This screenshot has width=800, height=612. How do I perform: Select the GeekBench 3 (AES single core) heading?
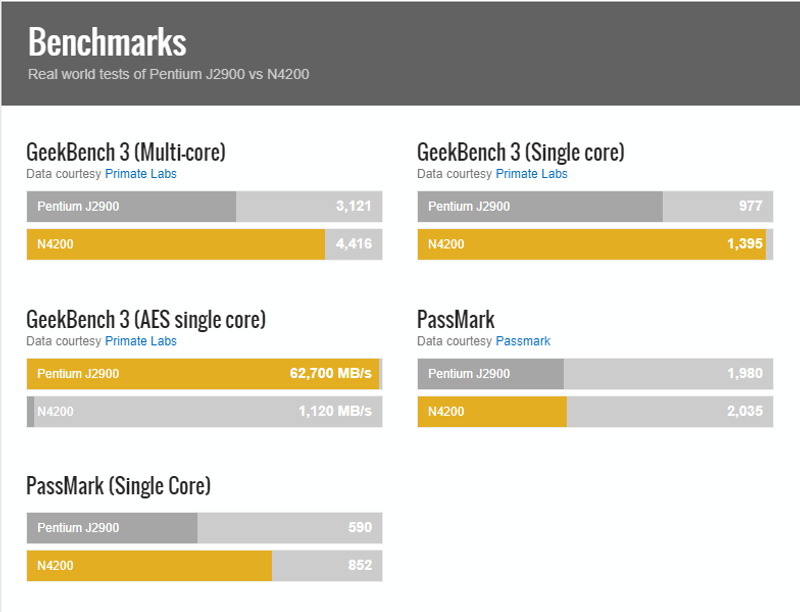pyautogui.click(x=146, y=319)
